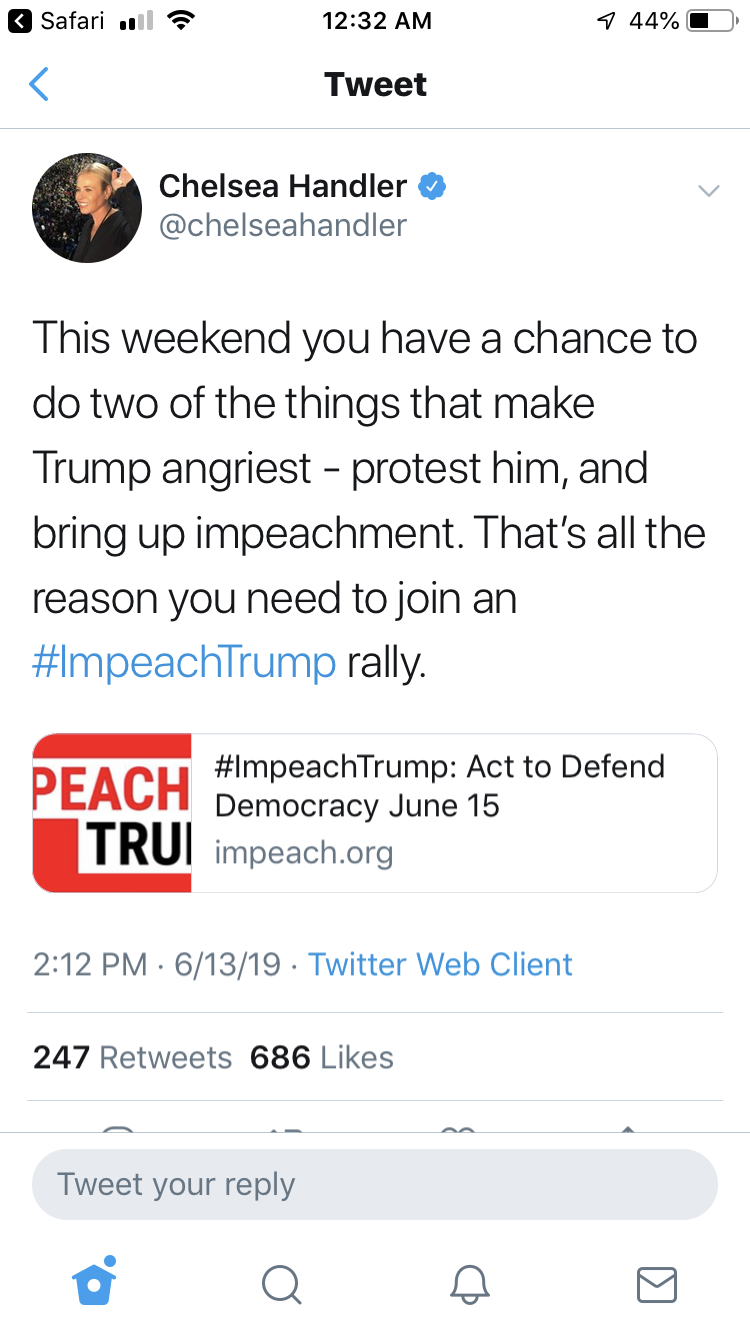Open the Messages envelope tab
Viewport: 750px width, 1334px height.
coord(657,1284)
